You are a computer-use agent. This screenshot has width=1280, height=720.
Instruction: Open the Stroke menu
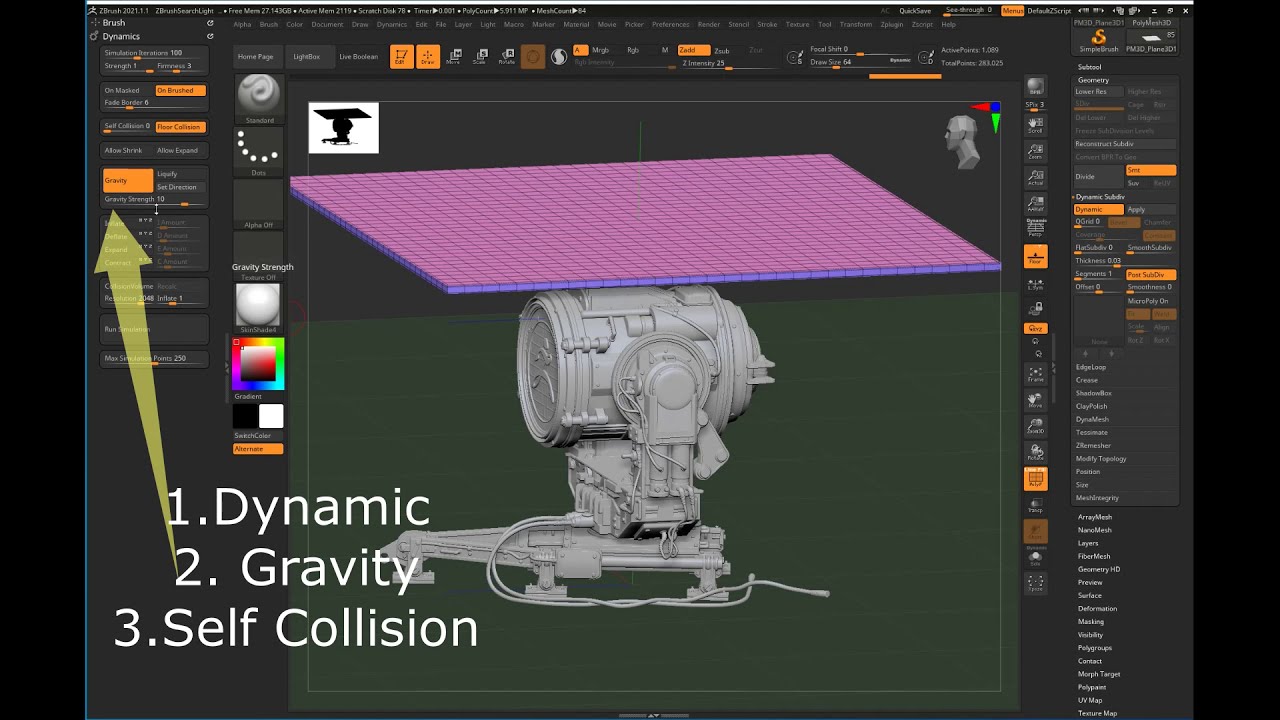(x=767, y=24)
